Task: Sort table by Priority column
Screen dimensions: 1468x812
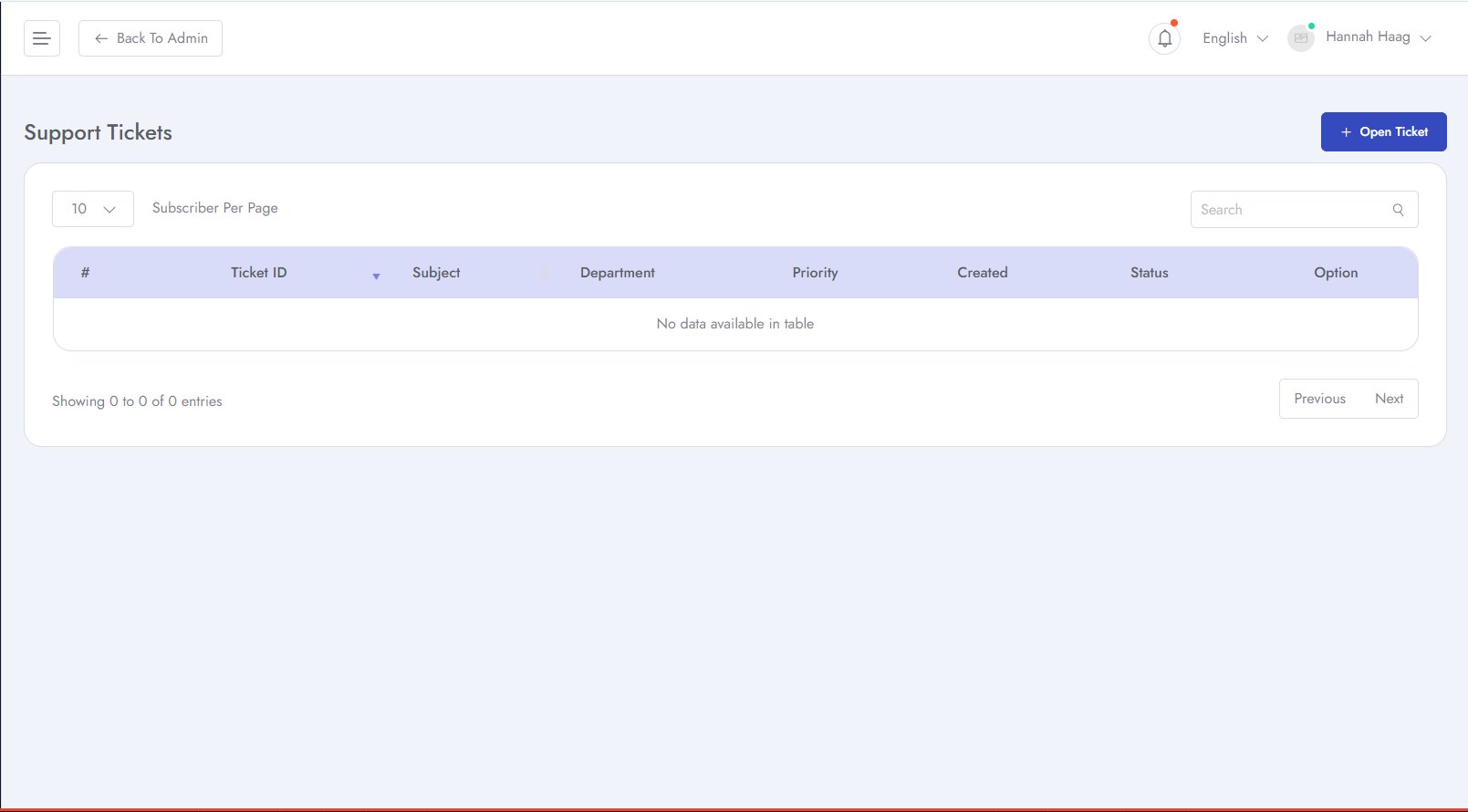Action: pos(815,273)
